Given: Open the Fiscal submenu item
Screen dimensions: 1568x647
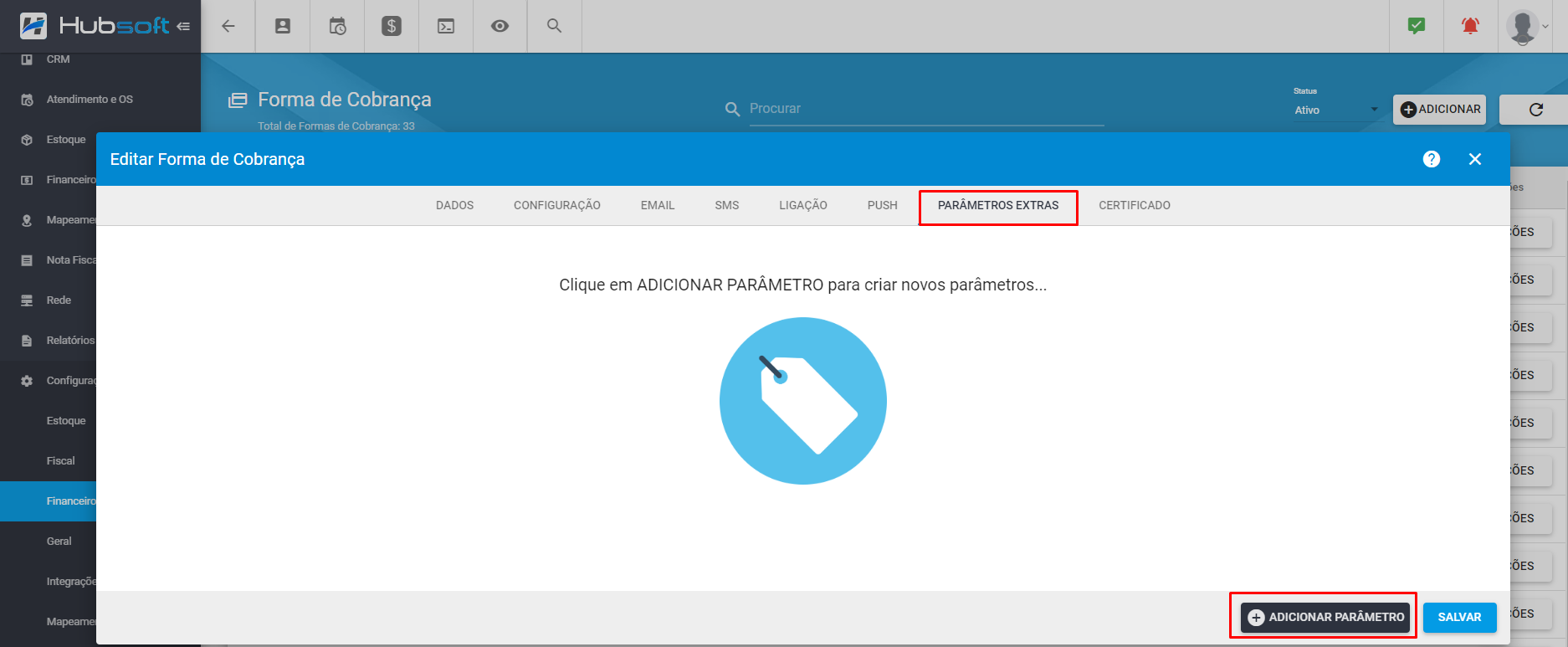Looking at the screenshot, I should 60,461.
